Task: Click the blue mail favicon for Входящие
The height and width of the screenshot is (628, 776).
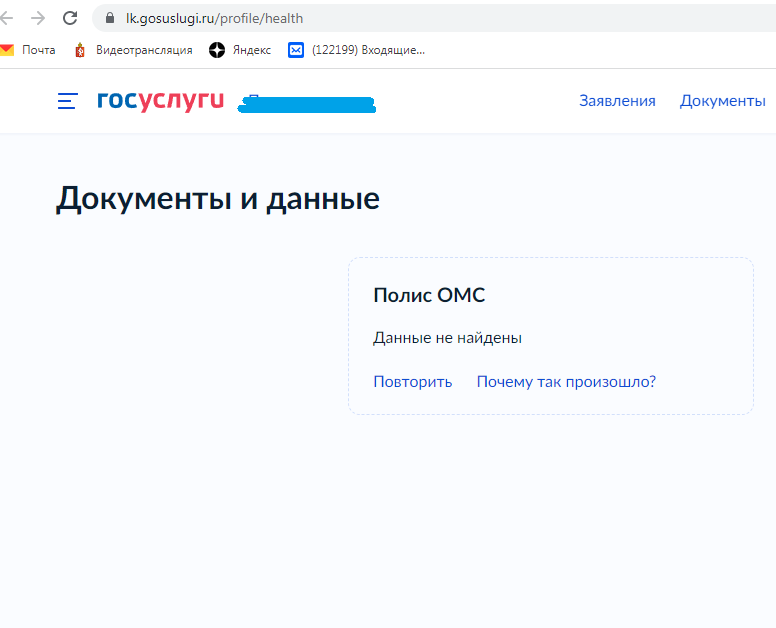Action: click(296, 50)
